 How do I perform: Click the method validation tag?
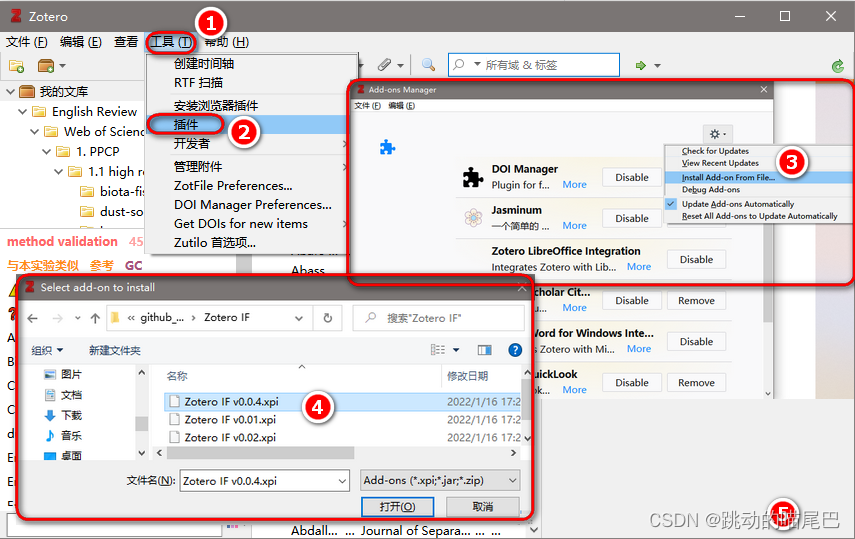[x=62, y=242]
